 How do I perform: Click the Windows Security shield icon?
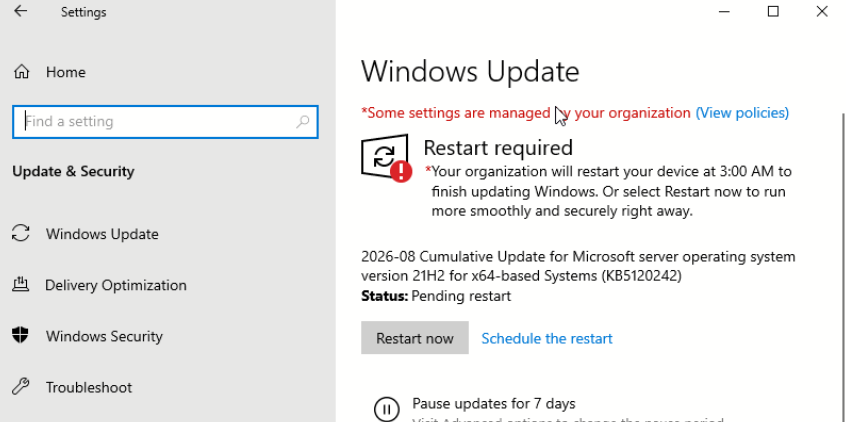point(21,335)
